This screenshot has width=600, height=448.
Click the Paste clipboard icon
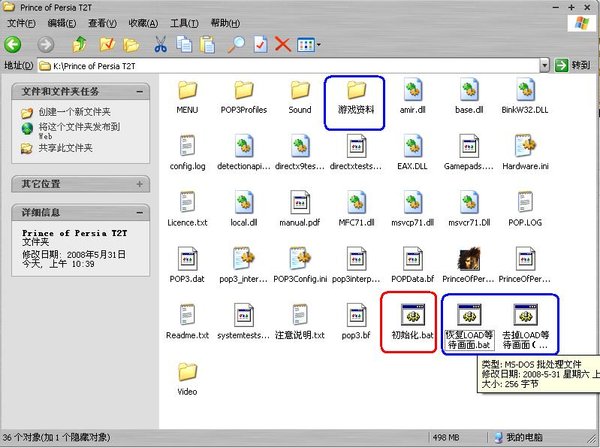point(207,44)
